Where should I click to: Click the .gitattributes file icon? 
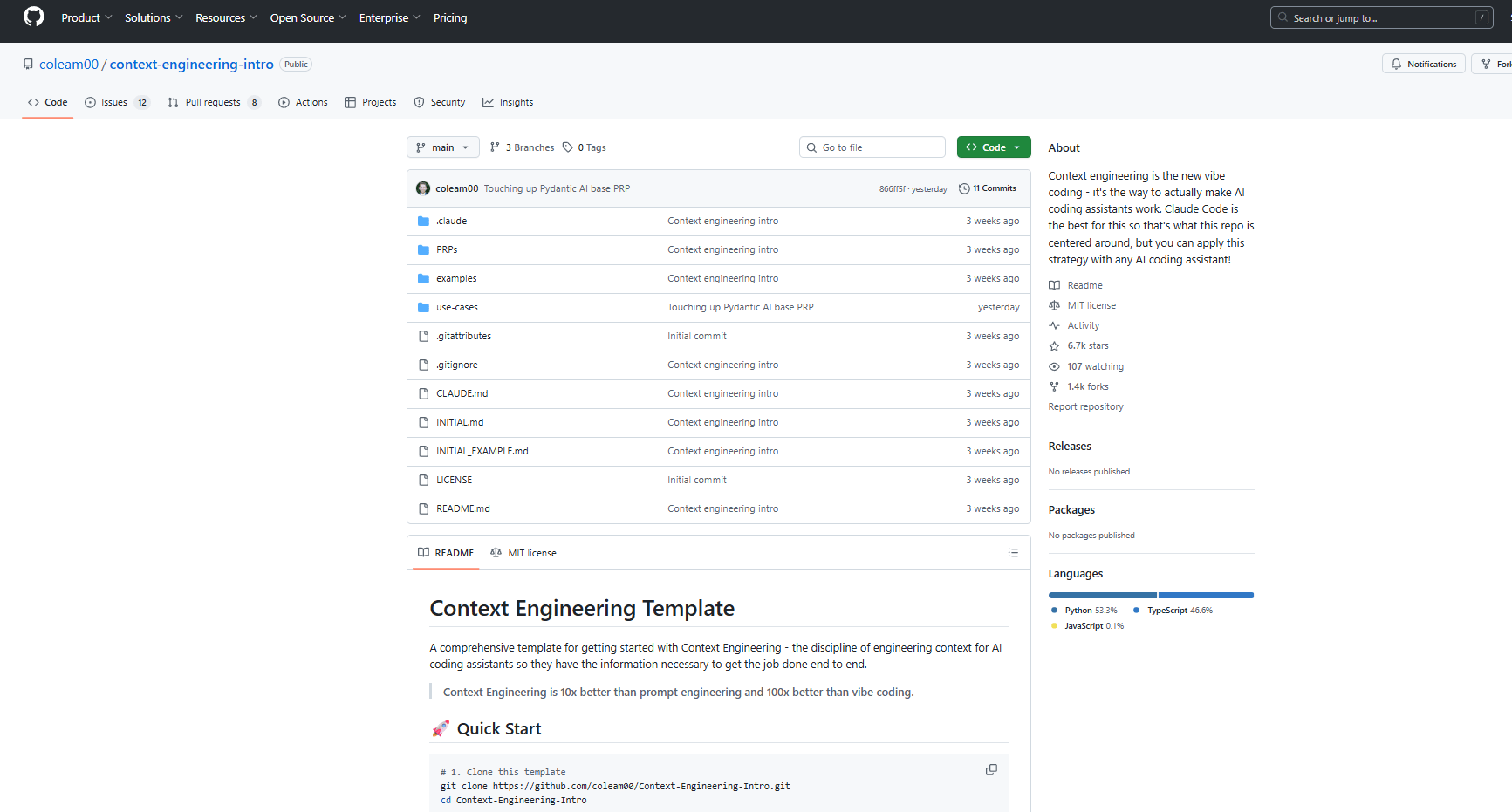[424, 336]
